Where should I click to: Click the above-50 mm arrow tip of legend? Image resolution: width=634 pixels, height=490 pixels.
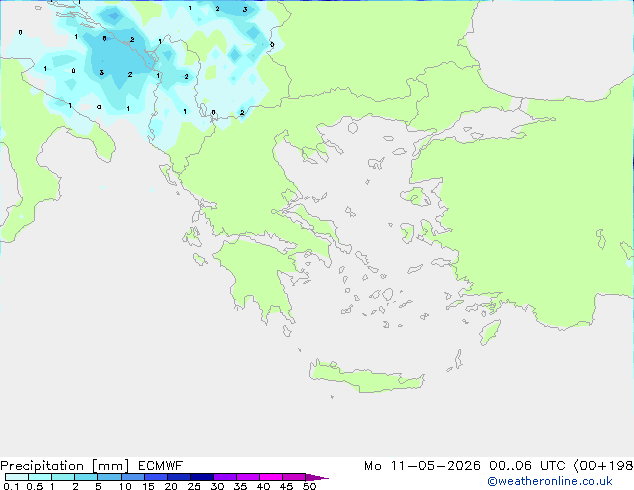[x=317, y=477]
